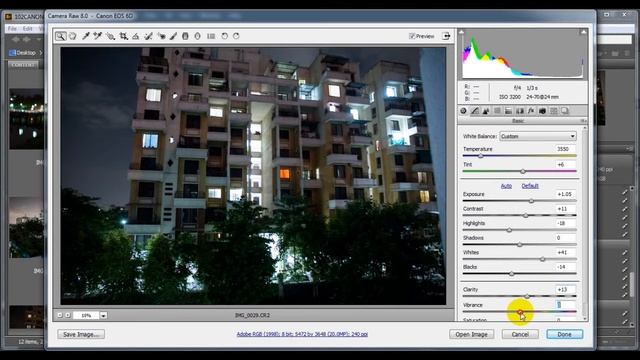Click the Clarity slider handle
The height and width of the screenshot is (360, 640).
[527, 296]
